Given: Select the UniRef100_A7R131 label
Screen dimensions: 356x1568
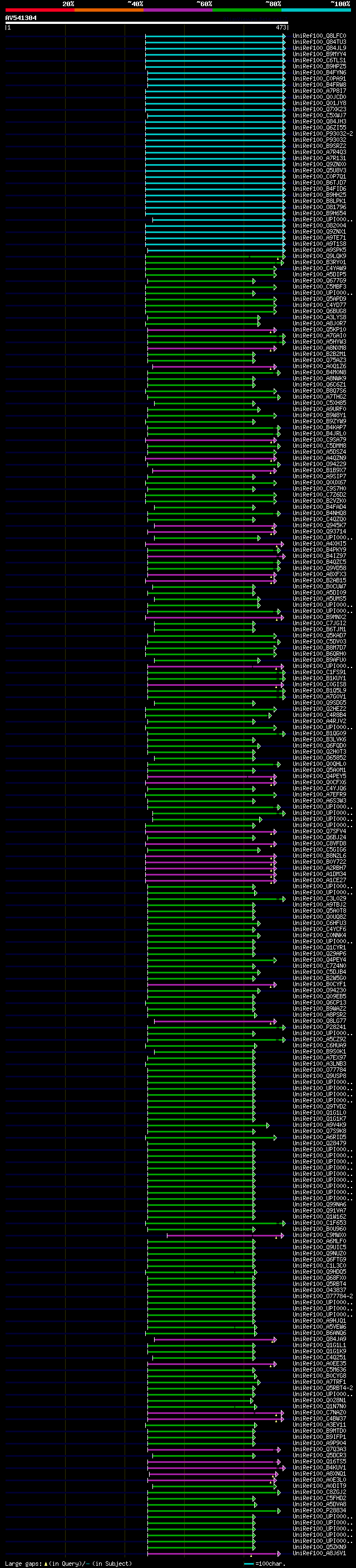Looking at the screenshot, I should pyautogui.click(x=319, y=159).
